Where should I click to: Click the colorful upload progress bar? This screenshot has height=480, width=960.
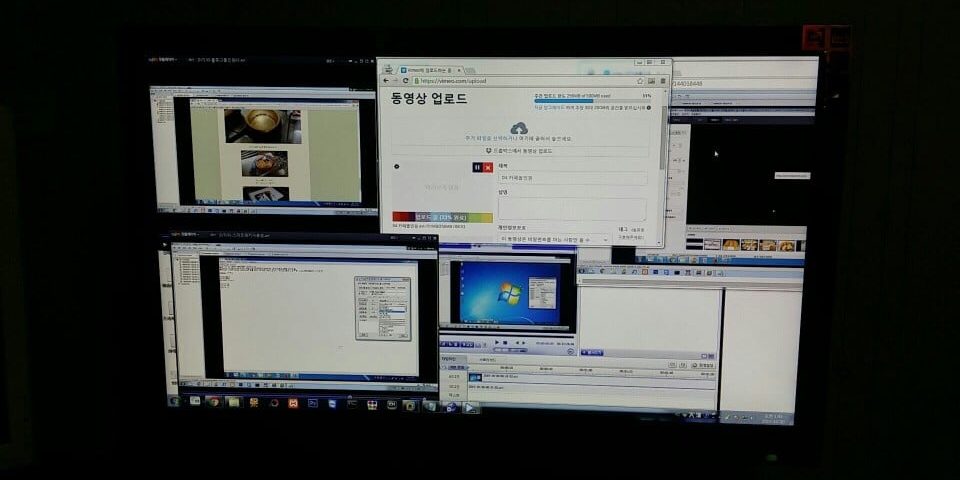point(441,216)
